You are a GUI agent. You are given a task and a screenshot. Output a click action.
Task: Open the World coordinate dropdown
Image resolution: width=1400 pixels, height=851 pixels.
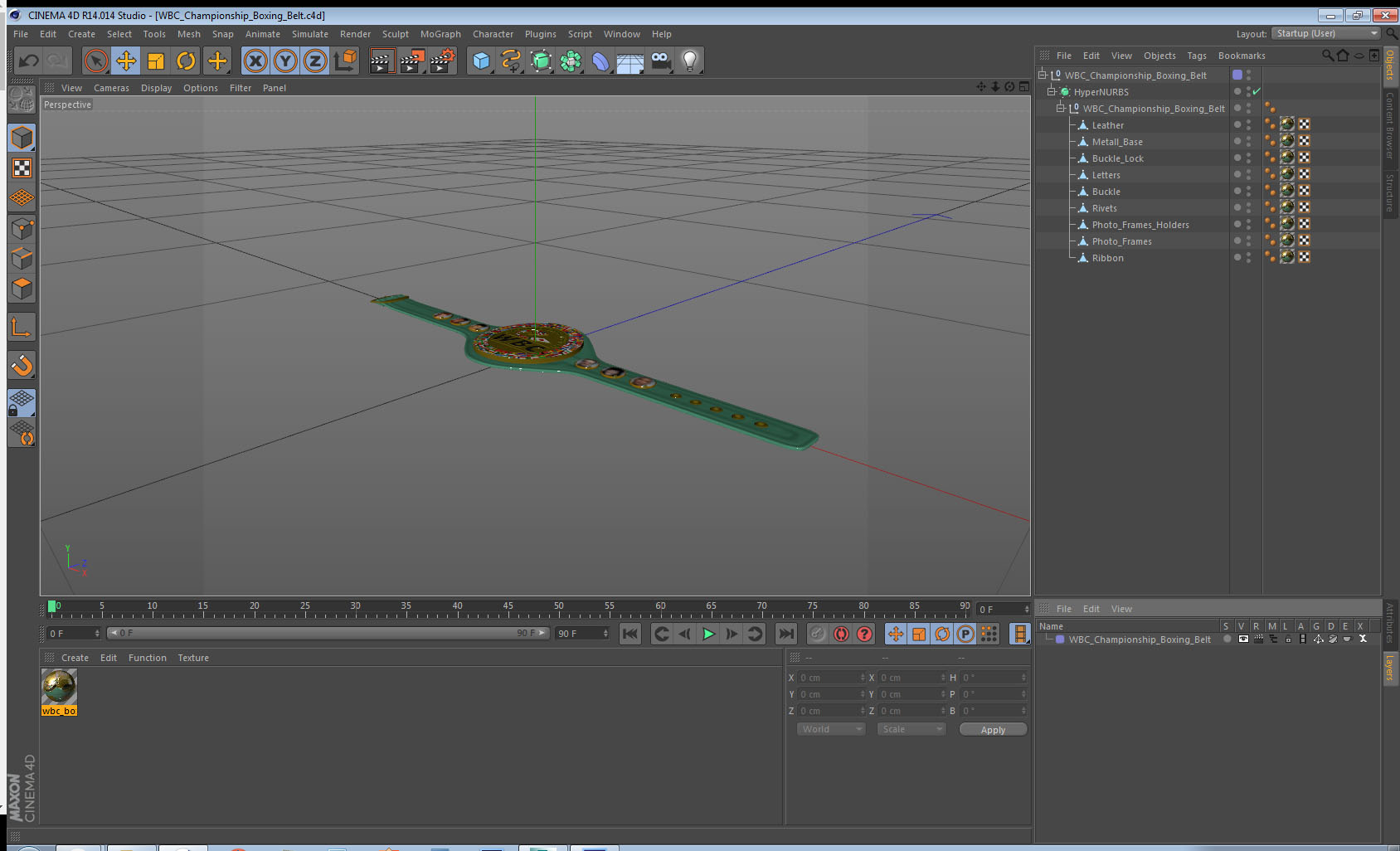(831, 729)
